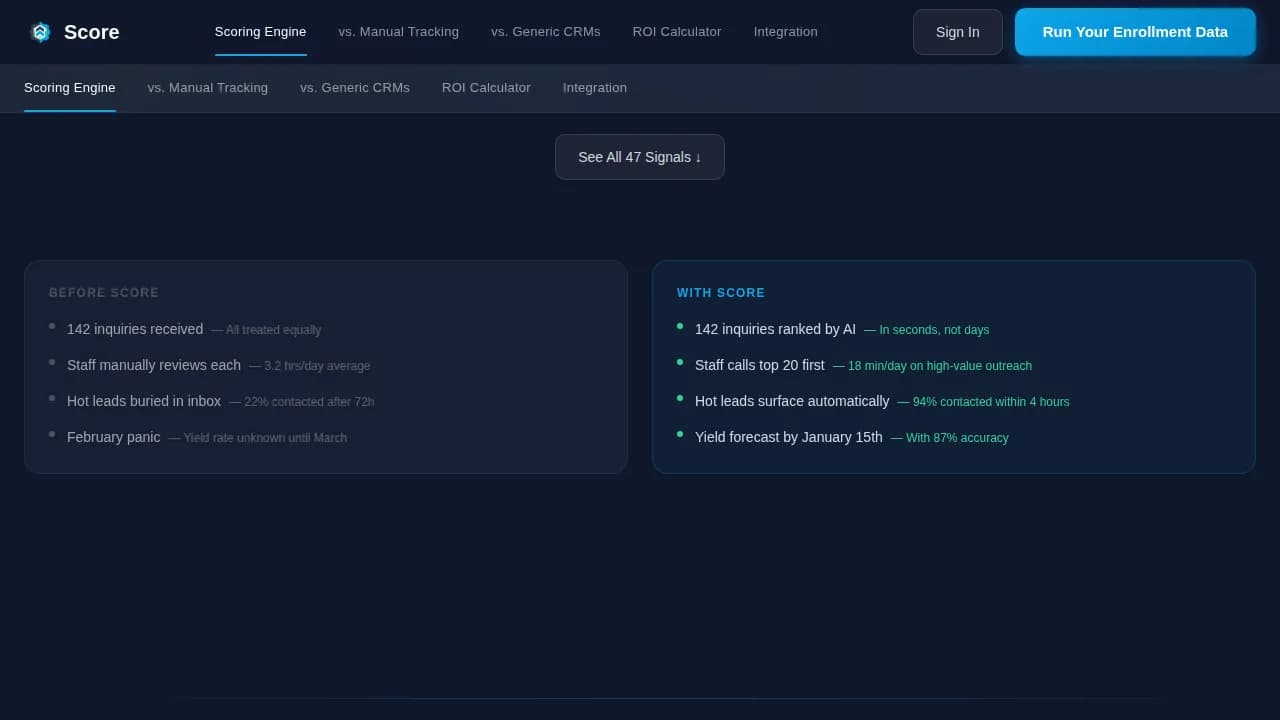
Task: Open Scoring Engine from the top navigation
Action: 260,31
